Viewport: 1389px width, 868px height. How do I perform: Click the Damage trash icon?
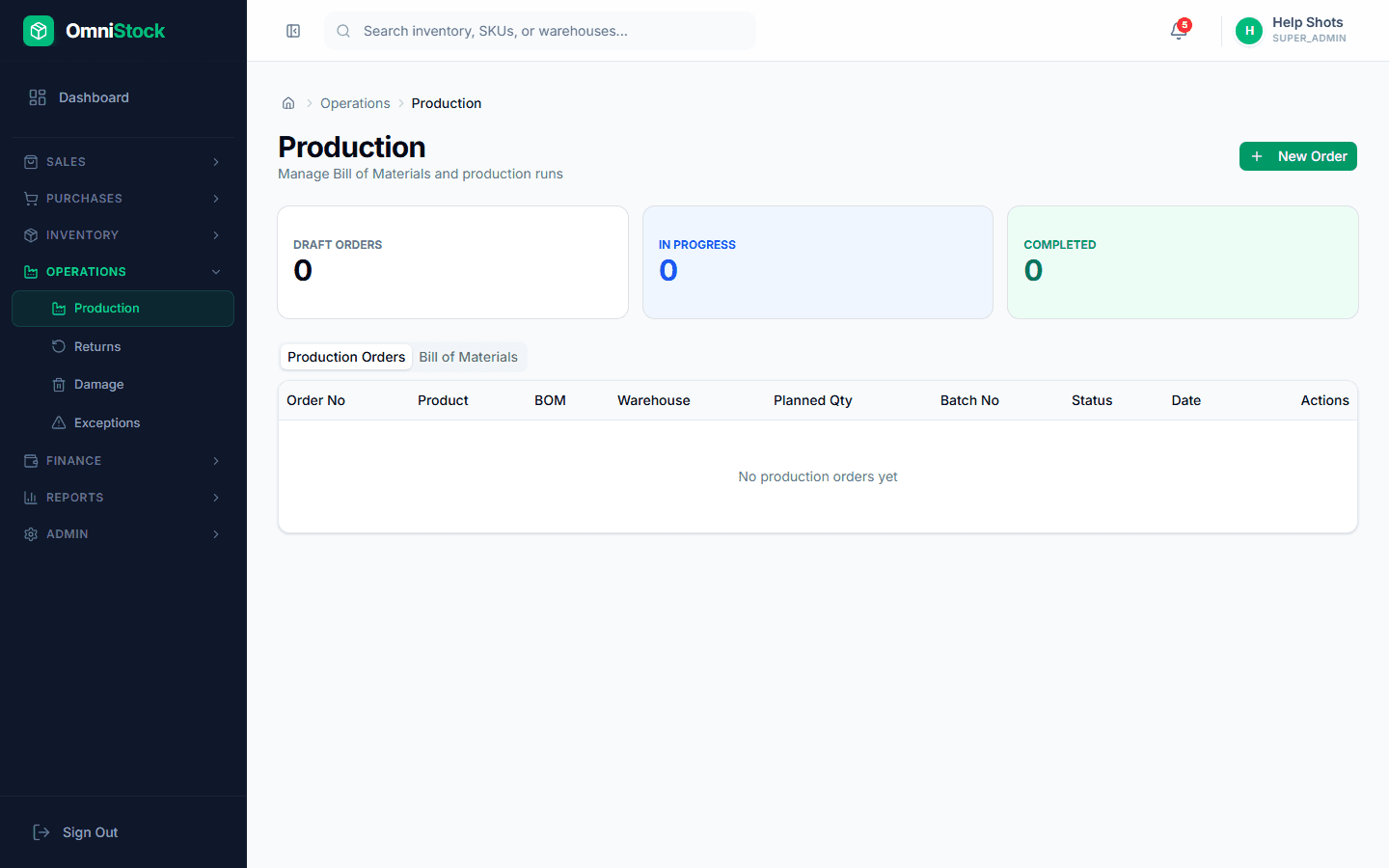click(59, 385)
